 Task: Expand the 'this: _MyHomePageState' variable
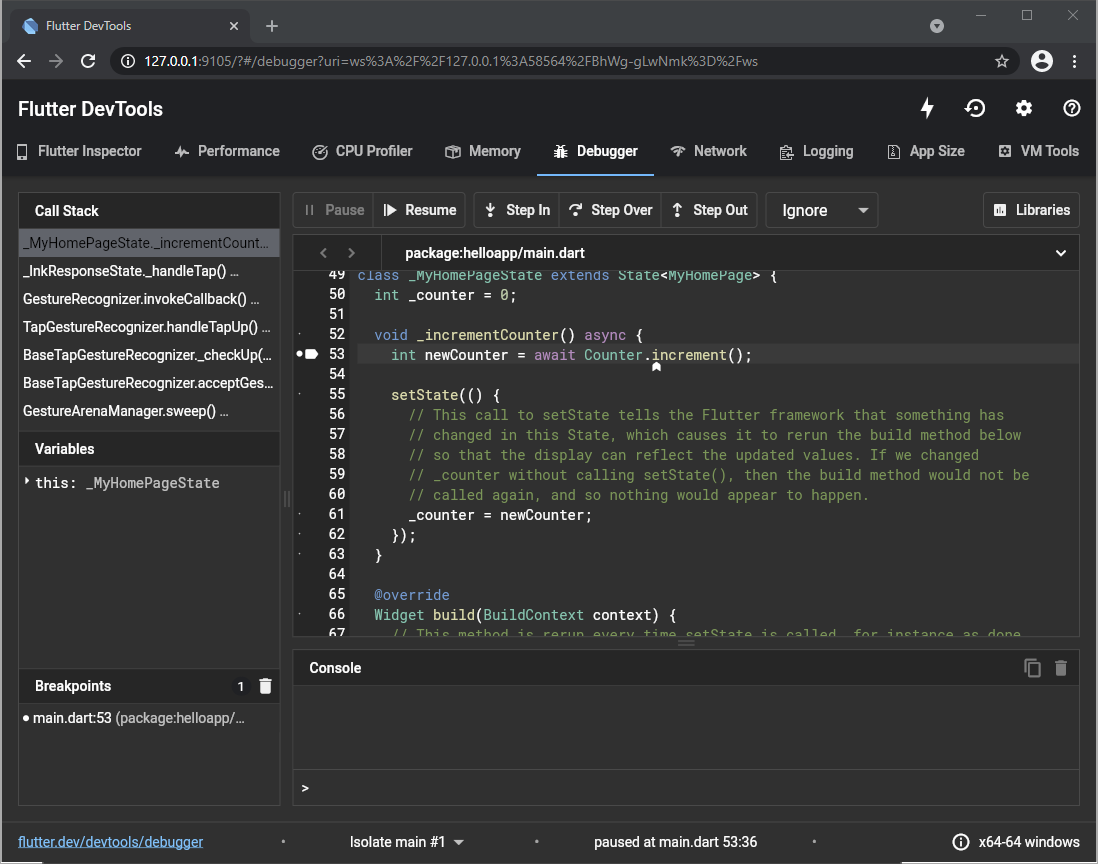click(x=27, y=482)
